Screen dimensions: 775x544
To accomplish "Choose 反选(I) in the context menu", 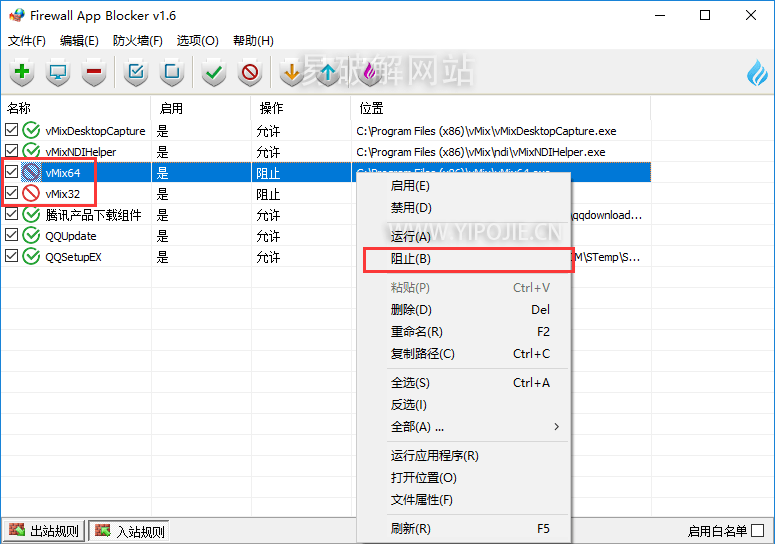I will click(464, 405).
